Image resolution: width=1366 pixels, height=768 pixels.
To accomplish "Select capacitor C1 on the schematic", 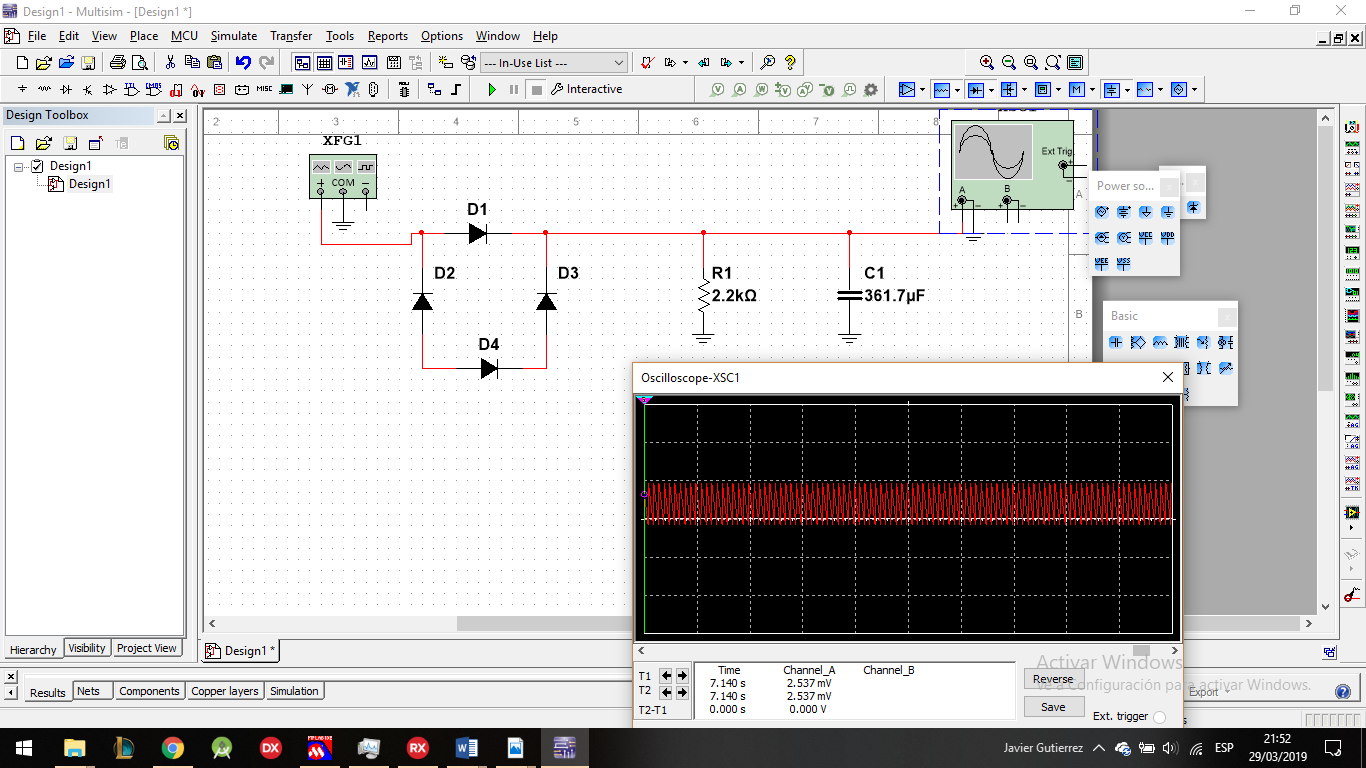I will coord(849,295).
